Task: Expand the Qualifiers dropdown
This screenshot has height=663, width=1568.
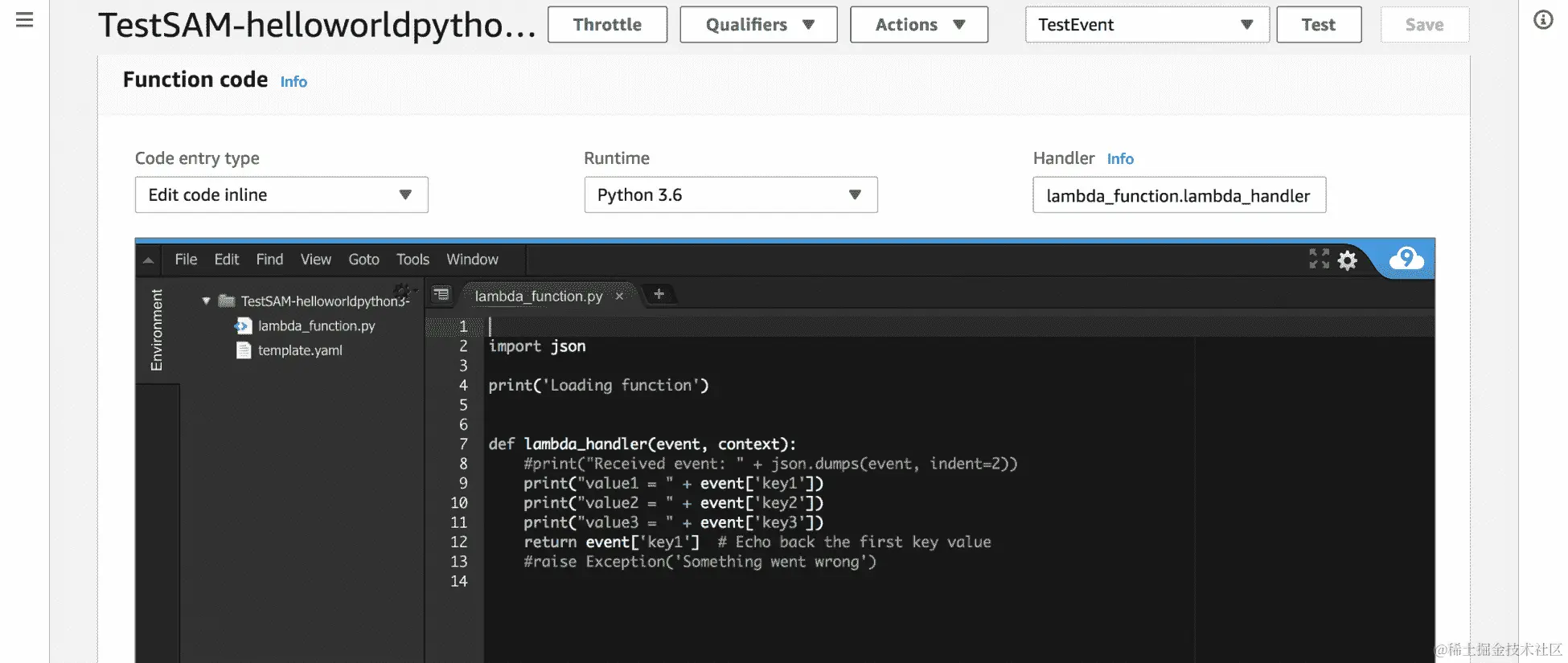Action: click(x=758, y=24)
